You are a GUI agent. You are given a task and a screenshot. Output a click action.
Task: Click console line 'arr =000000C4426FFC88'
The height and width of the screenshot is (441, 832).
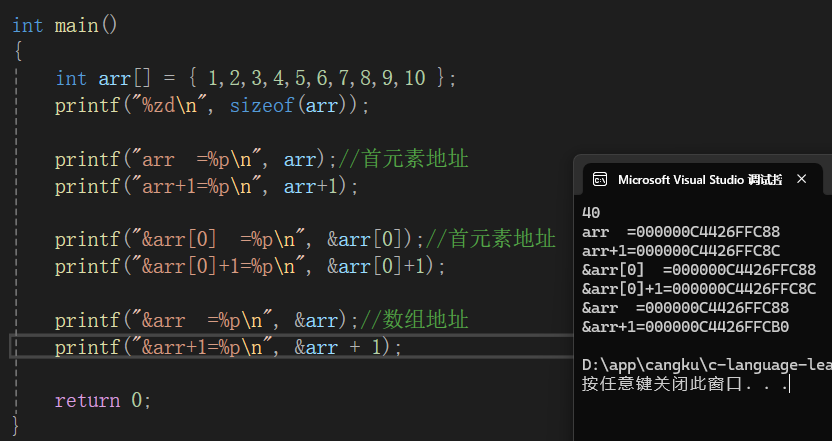click(x=681, y=231)
